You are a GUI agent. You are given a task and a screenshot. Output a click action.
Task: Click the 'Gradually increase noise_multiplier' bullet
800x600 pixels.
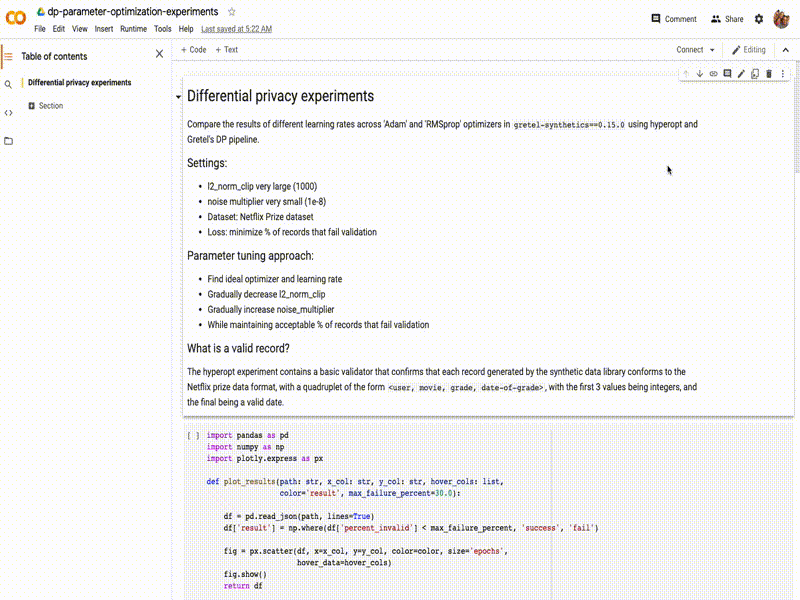coord(270,310)
